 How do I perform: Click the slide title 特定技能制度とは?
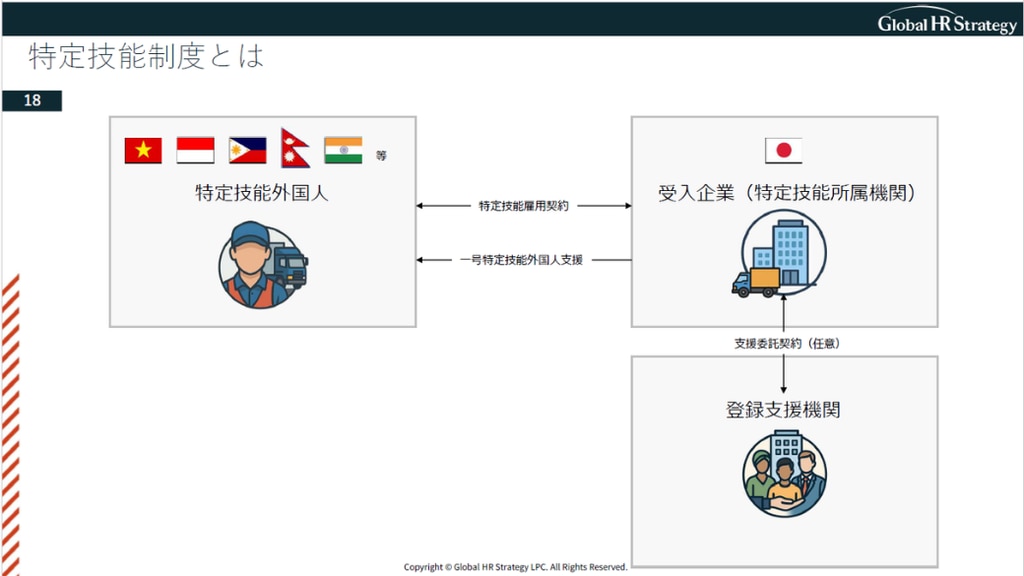point(146,56)
